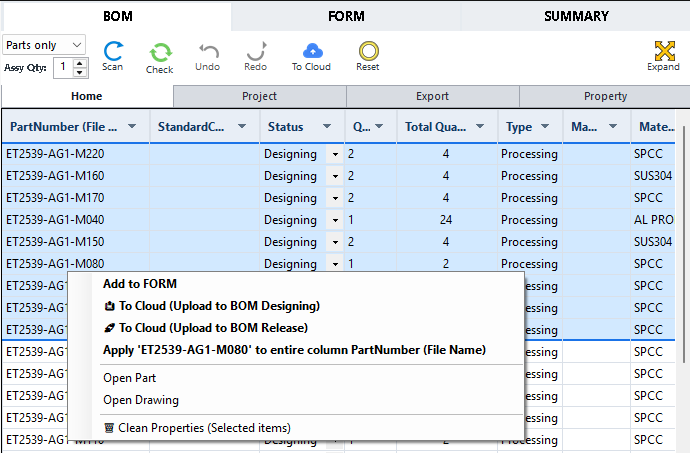The height and width of the screenshot is (453, 690).
Task: Click the Expand arrows icon
Action: (664, 51)
